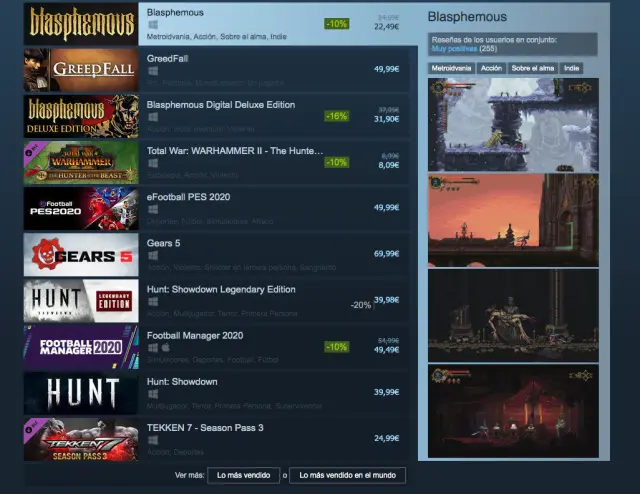
Task: Click the 31,90€ deluxe edition price
Action: [387, 119]
